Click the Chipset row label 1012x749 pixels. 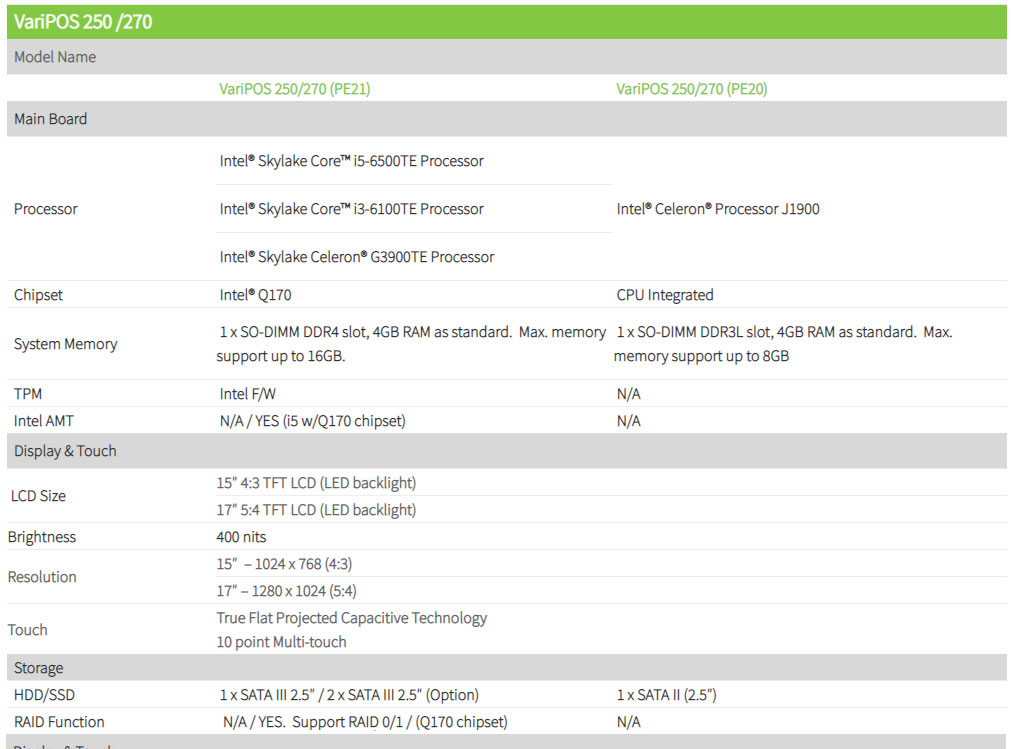pyautogui.click(x=38, y=295)
